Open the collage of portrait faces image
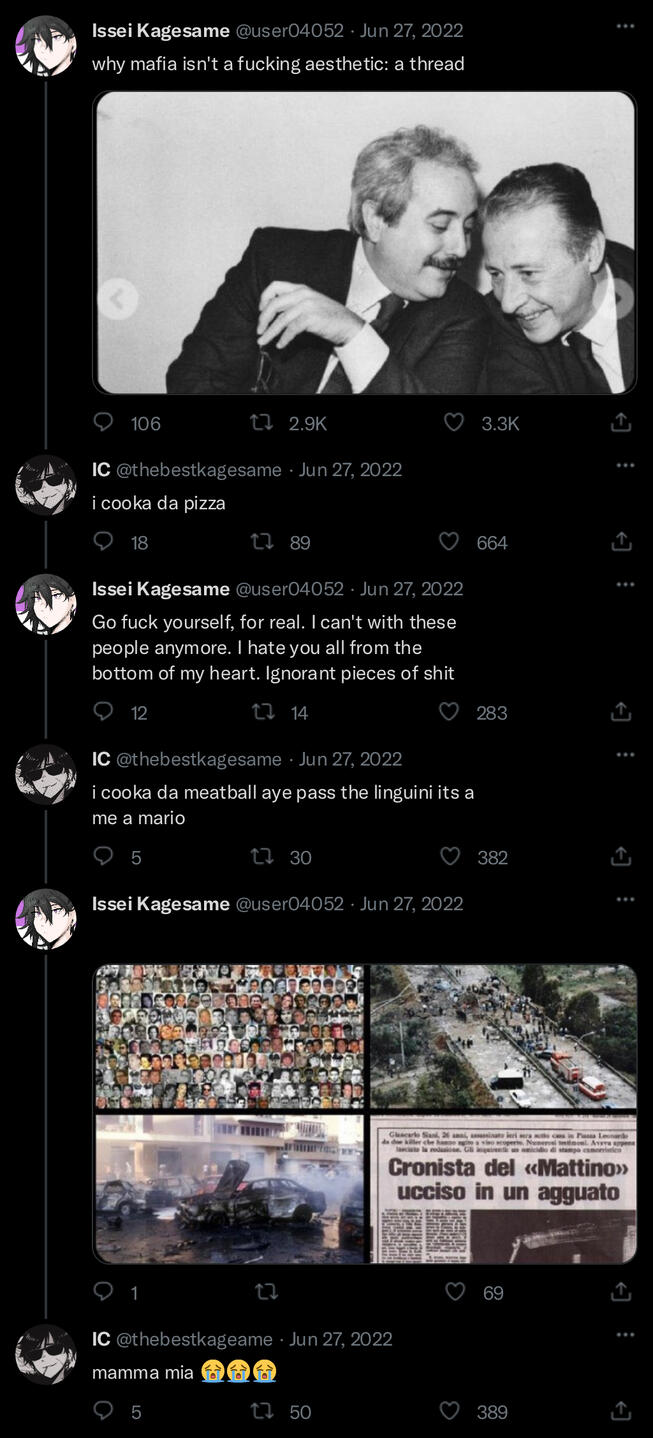The image size is (653, 1438). 230,1036
